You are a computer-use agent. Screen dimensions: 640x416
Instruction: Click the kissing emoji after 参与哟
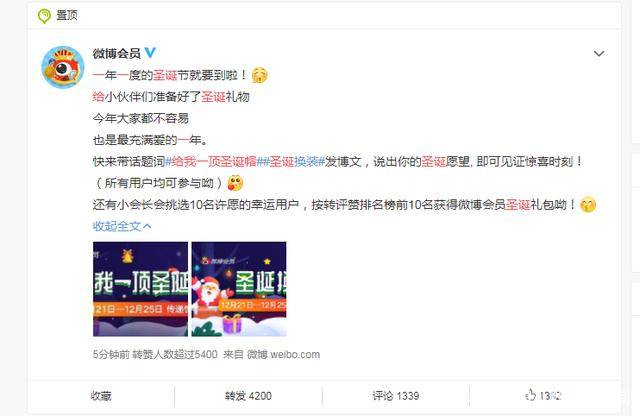click(x=235, y=183)
